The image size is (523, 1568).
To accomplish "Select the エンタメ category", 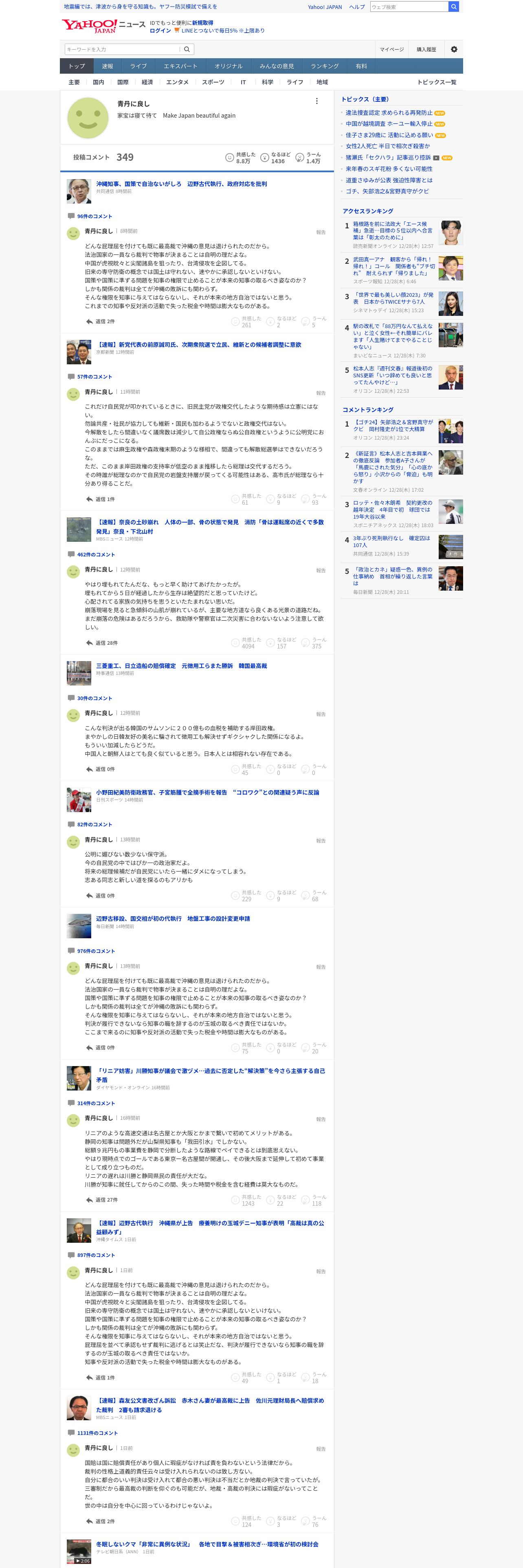I will click(177, 82).
